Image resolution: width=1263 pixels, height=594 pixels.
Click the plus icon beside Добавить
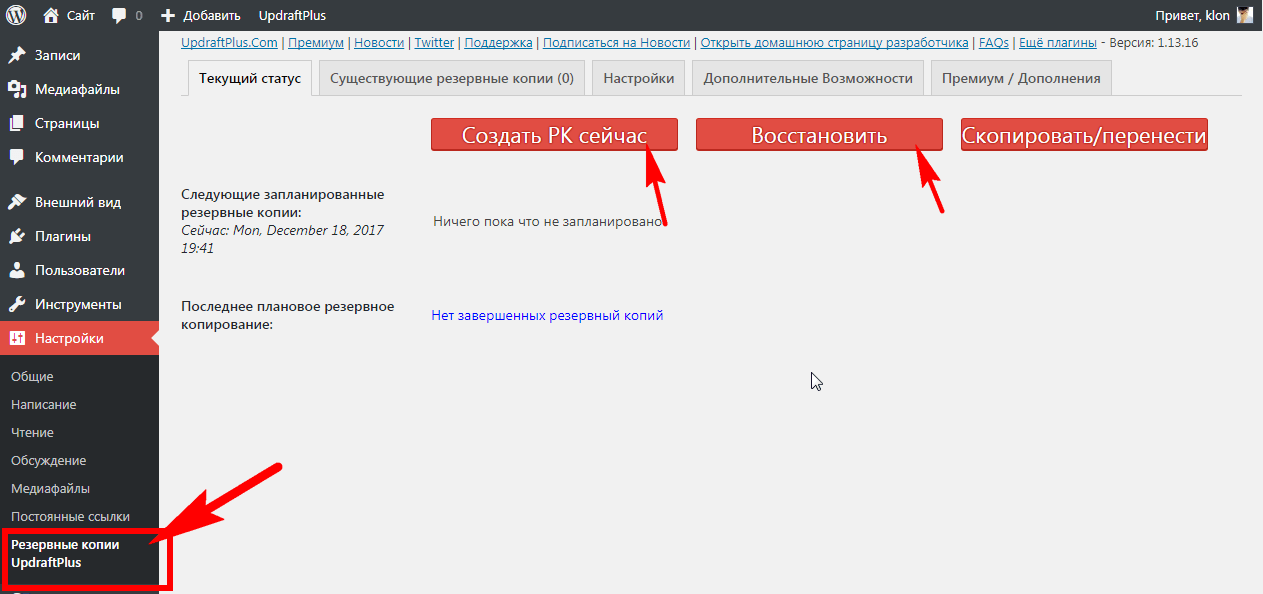click(168, 15)
